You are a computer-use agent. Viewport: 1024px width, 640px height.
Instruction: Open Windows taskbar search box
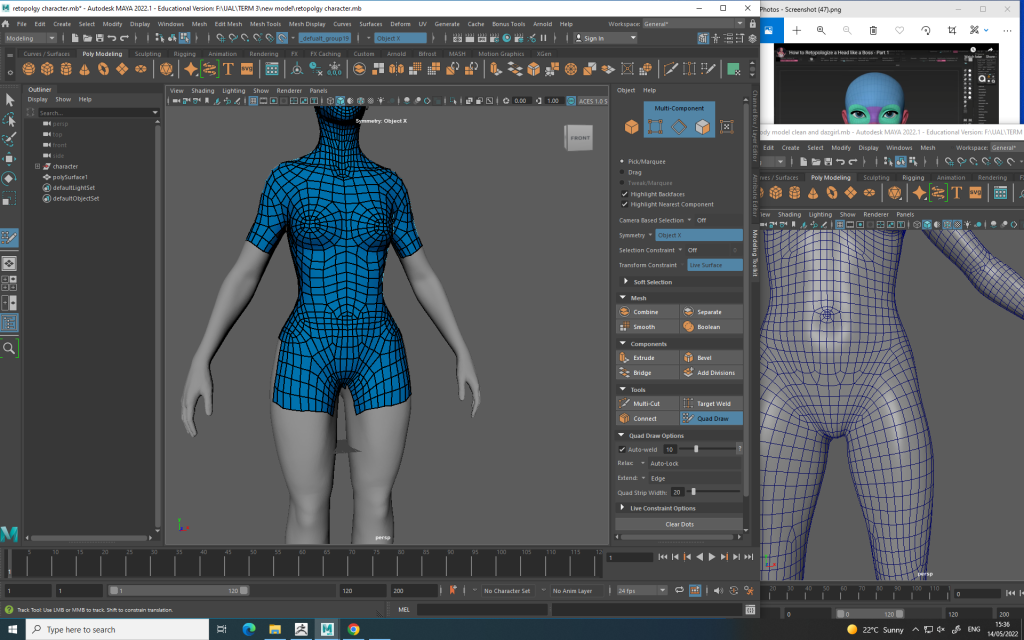pos(80,629)
